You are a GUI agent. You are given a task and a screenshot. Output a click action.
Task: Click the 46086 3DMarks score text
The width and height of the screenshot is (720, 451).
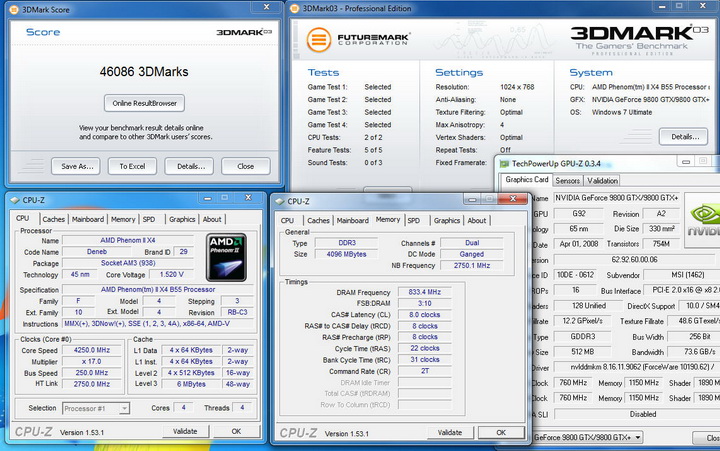coord(144,72)
